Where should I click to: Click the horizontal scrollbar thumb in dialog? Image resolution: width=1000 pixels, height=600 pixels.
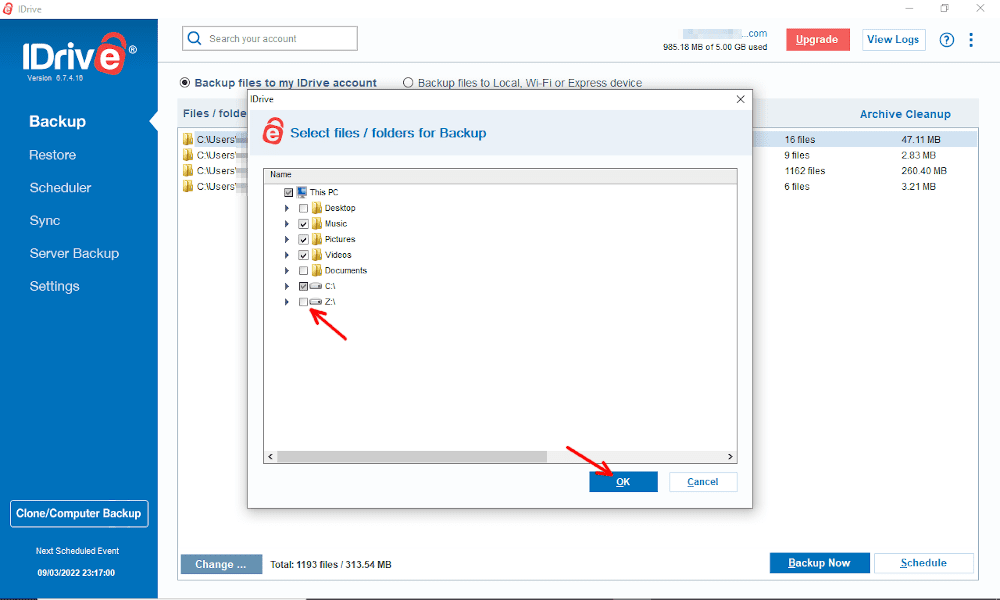412,457
